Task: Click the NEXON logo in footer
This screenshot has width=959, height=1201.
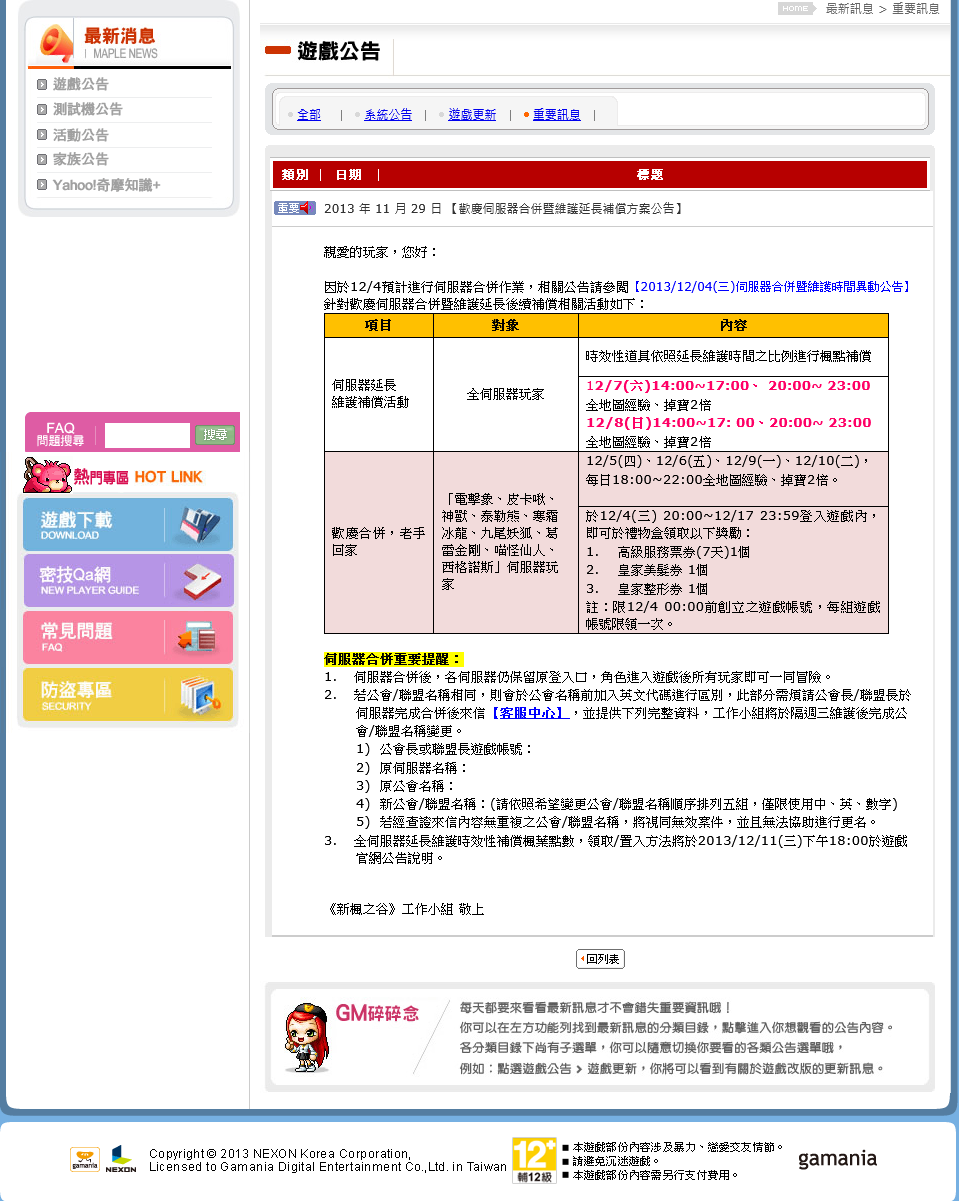Action: (121, 1159)
